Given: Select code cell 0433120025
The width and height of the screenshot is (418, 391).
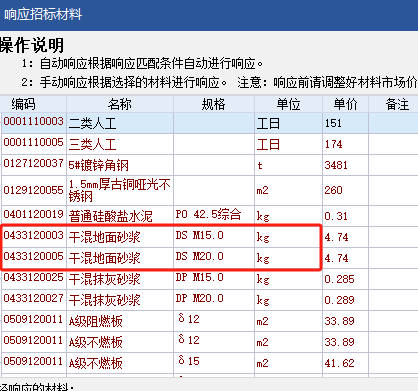Looking at the screenshot, I should (34, 279).
